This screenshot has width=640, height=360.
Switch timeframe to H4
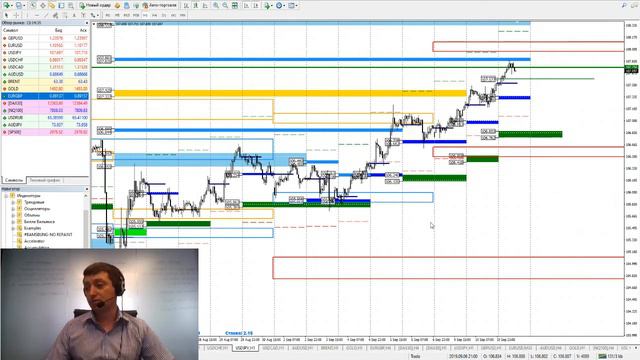(x=155, y=15)
